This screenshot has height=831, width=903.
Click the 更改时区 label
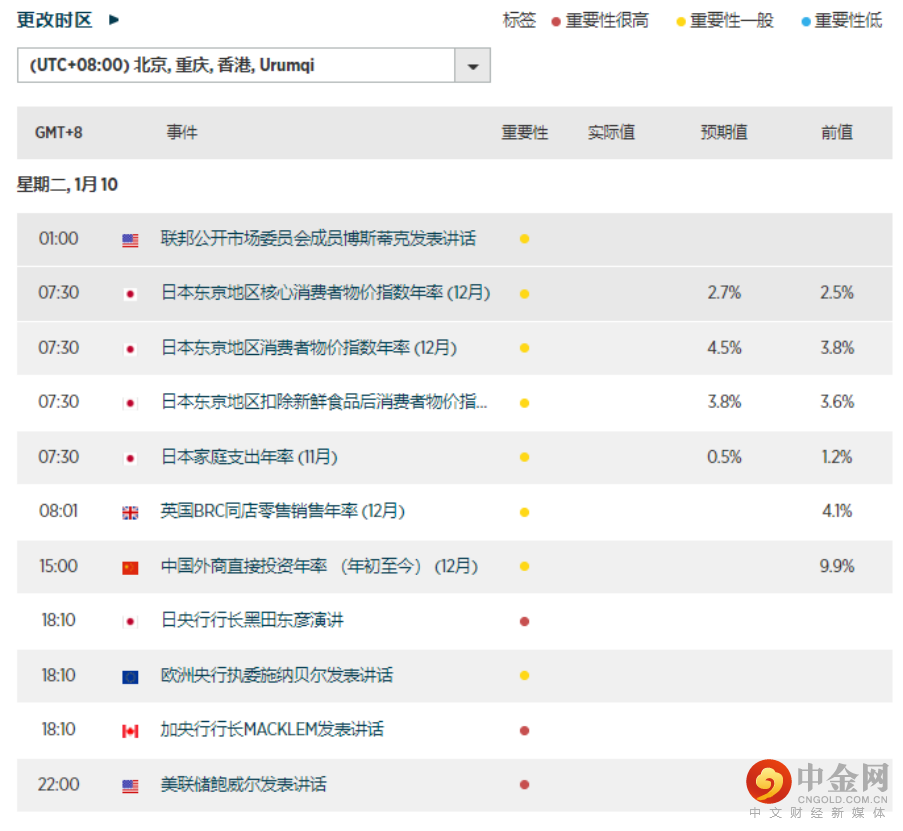coord(54,20)
